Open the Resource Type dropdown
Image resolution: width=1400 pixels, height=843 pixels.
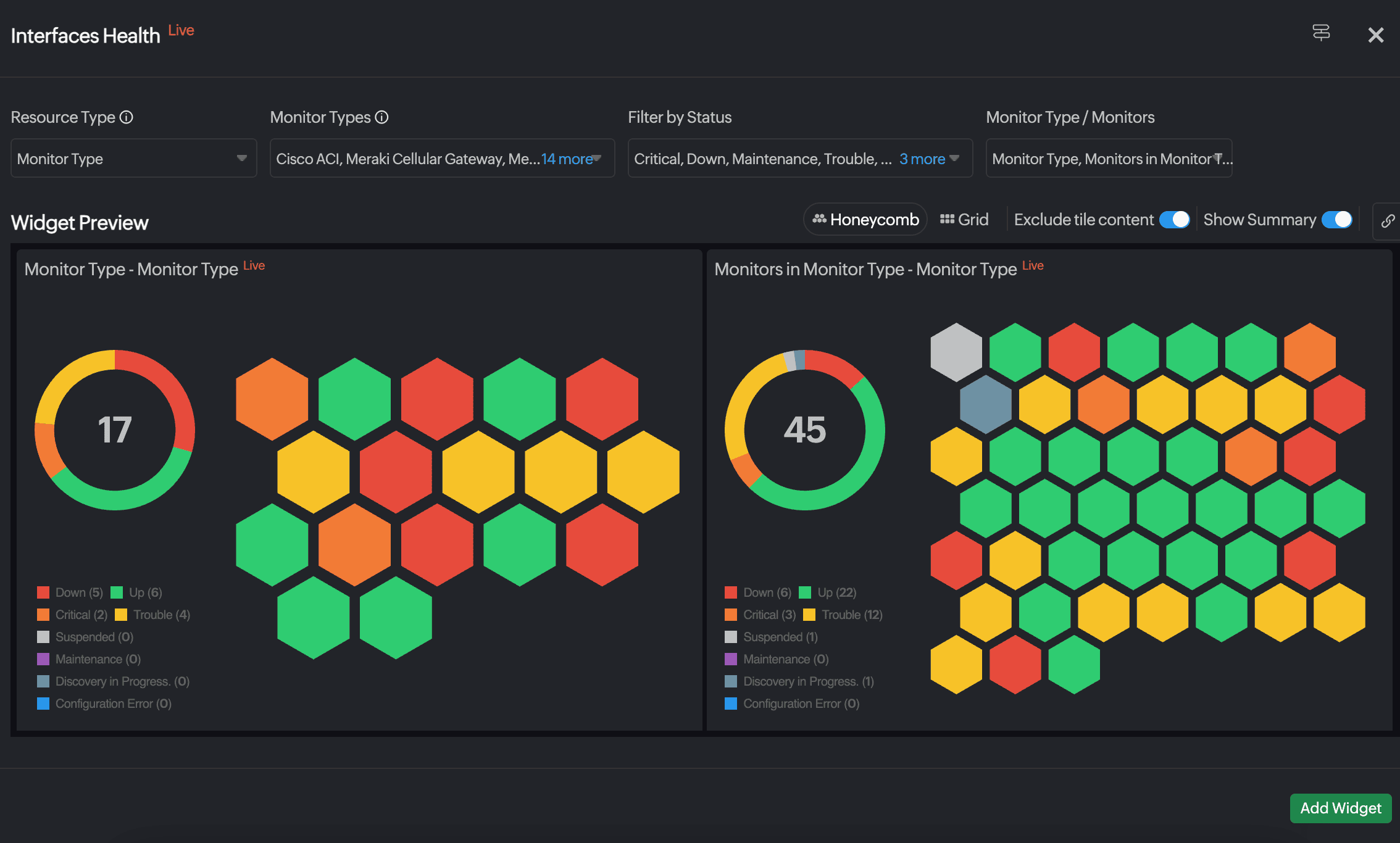133,159
